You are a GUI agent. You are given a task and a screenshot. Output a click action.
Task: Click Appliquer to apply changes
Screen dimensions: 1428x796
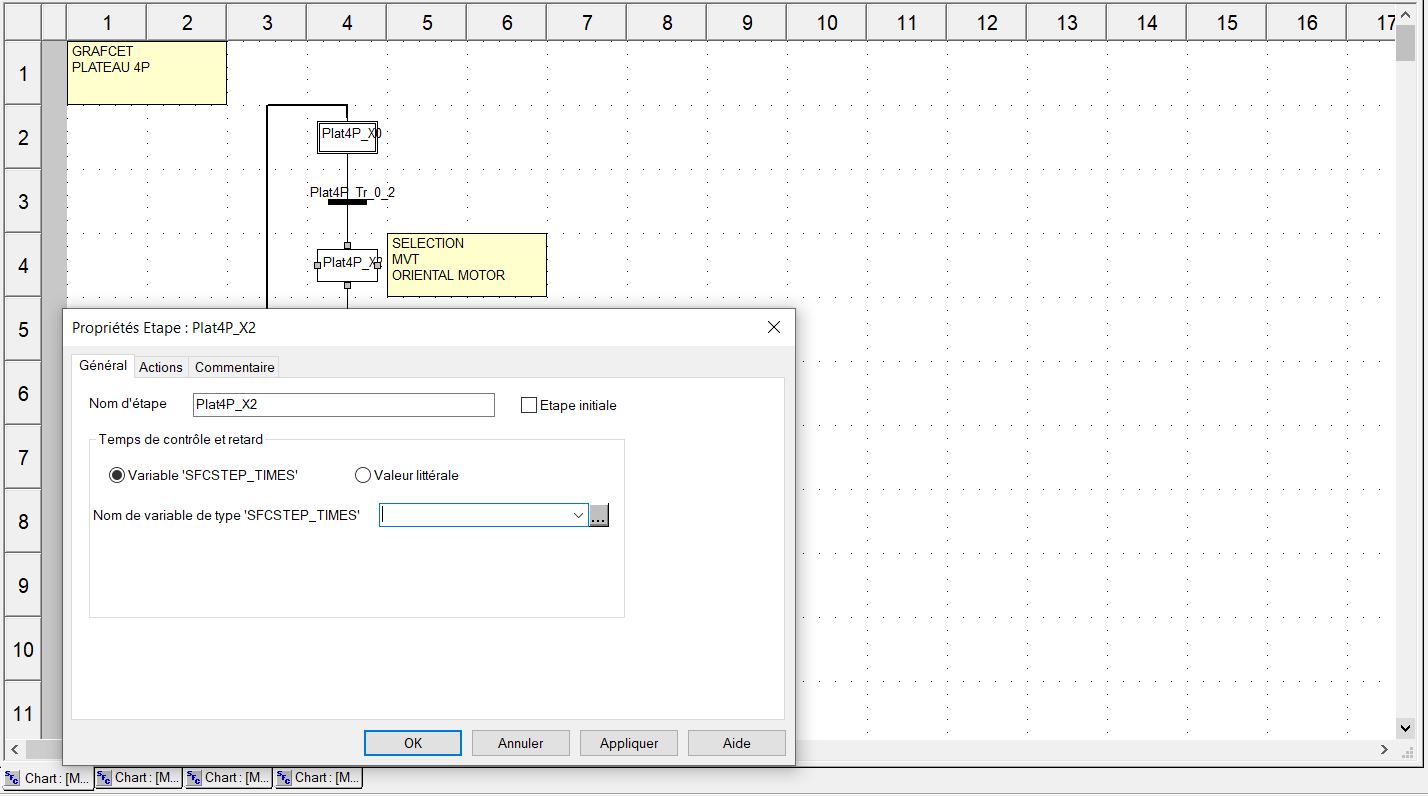pyautogui.click(x=628, y=743)
